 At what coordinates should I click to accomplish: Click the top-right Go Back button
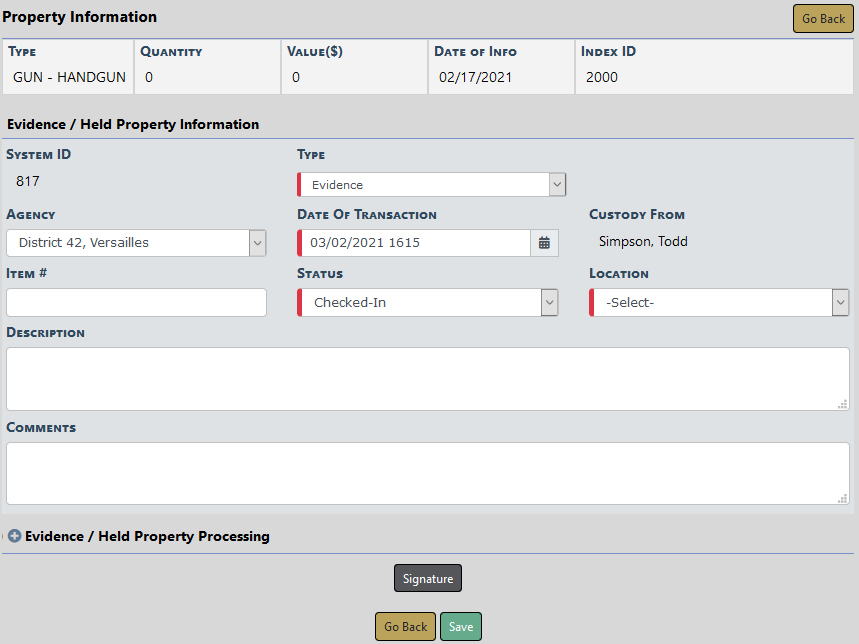pyautogui.click(x=823, y=19)
